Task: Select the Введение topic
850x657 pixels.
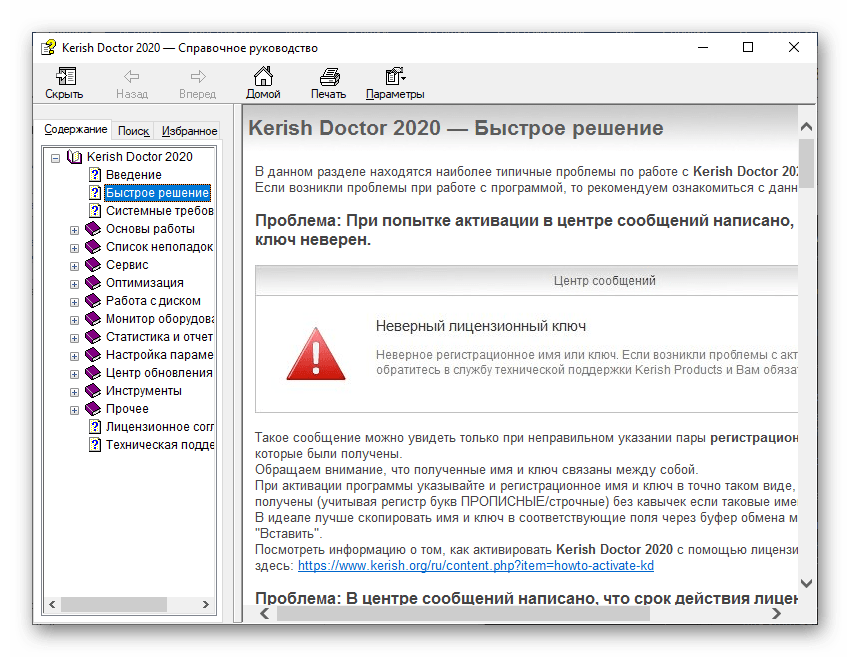Action: coord(133,175)
